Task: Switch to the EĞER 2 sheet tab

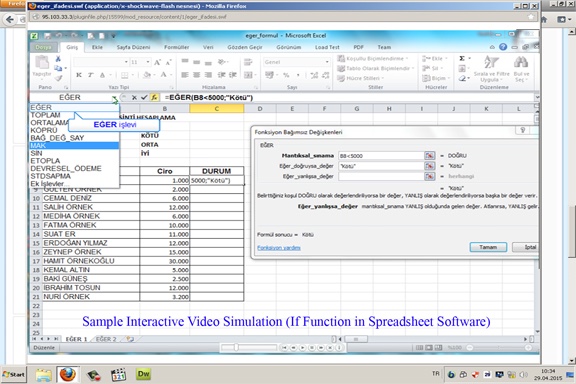Action: 106,339
